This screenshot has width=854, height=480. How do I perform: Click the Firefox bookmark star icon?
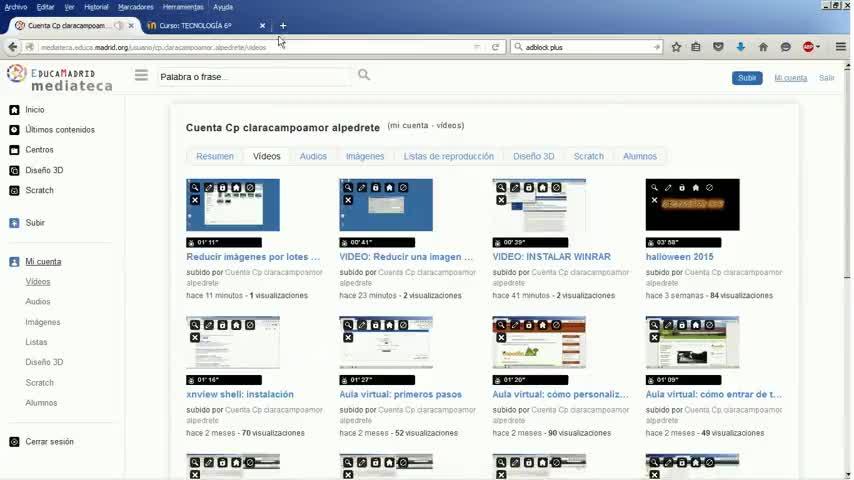(676, 47)
